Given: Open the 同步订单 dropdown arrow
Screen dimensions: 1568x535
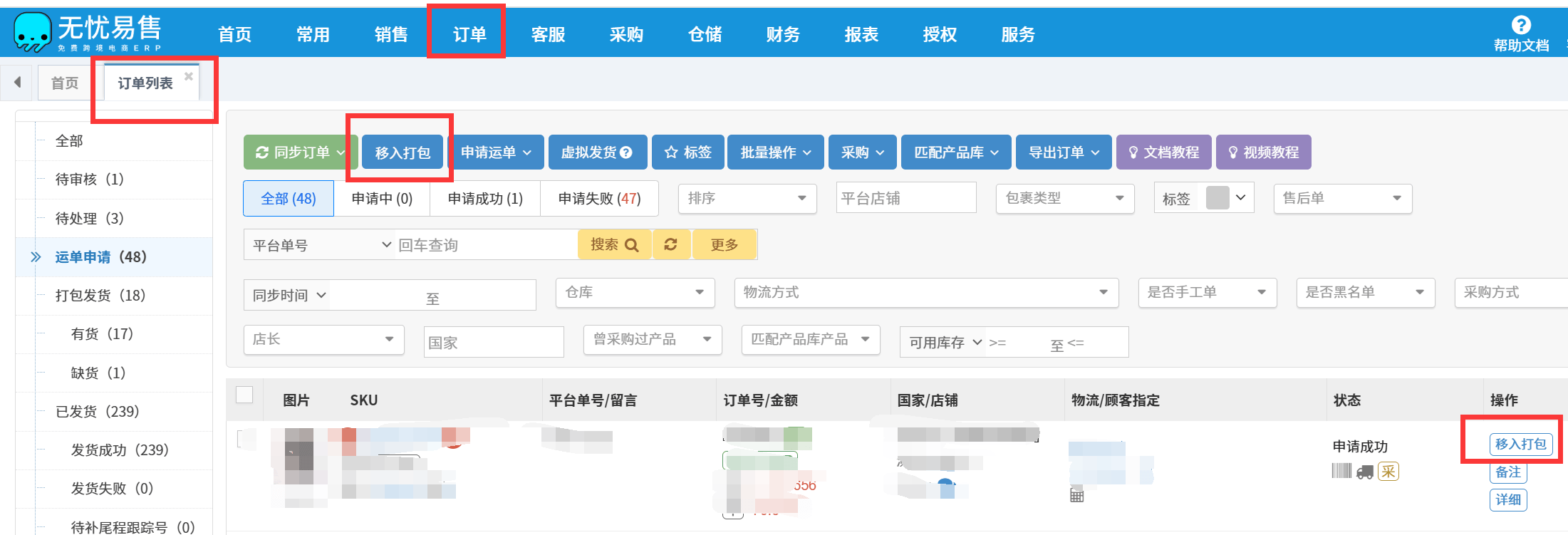Looking at the screenshot, I should [341, 152].
